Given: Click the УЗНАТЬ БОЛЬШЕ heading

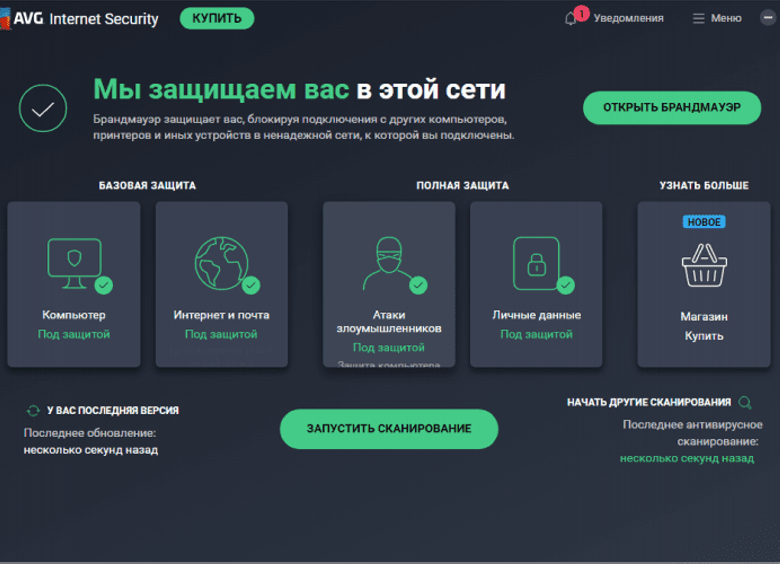Looking at the screenshot, I should coord(704,186).
